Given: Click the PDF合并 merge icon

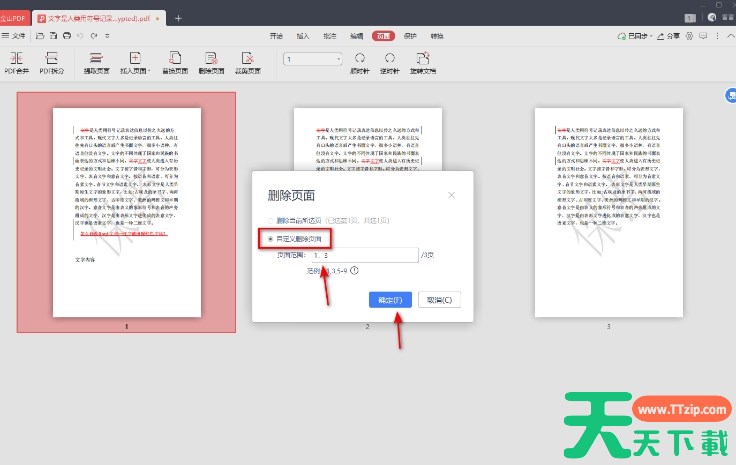Looking at the screenshot, I should (16, 58).
